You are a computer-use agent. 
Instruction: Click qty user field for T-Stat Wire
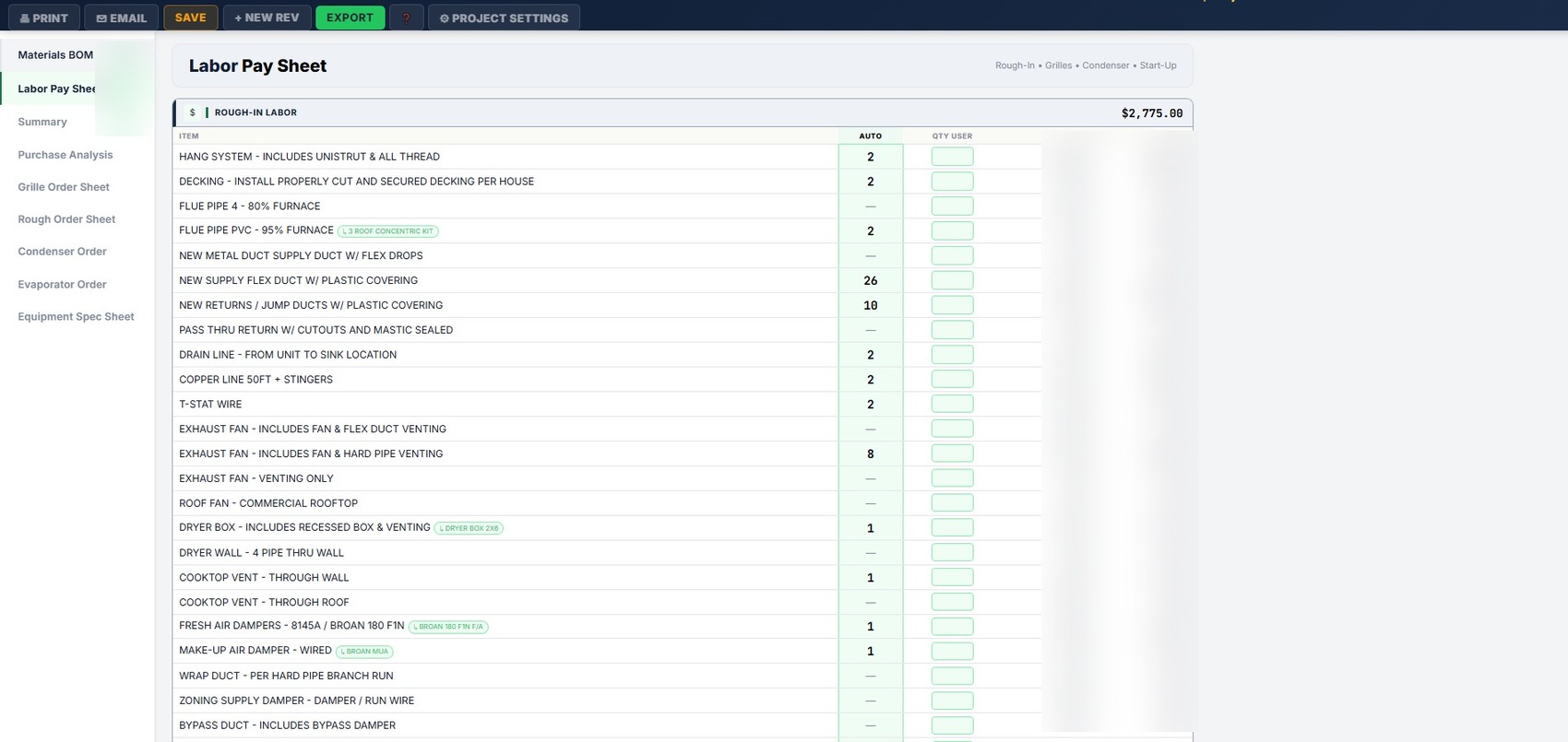click(x=952, y=405)
